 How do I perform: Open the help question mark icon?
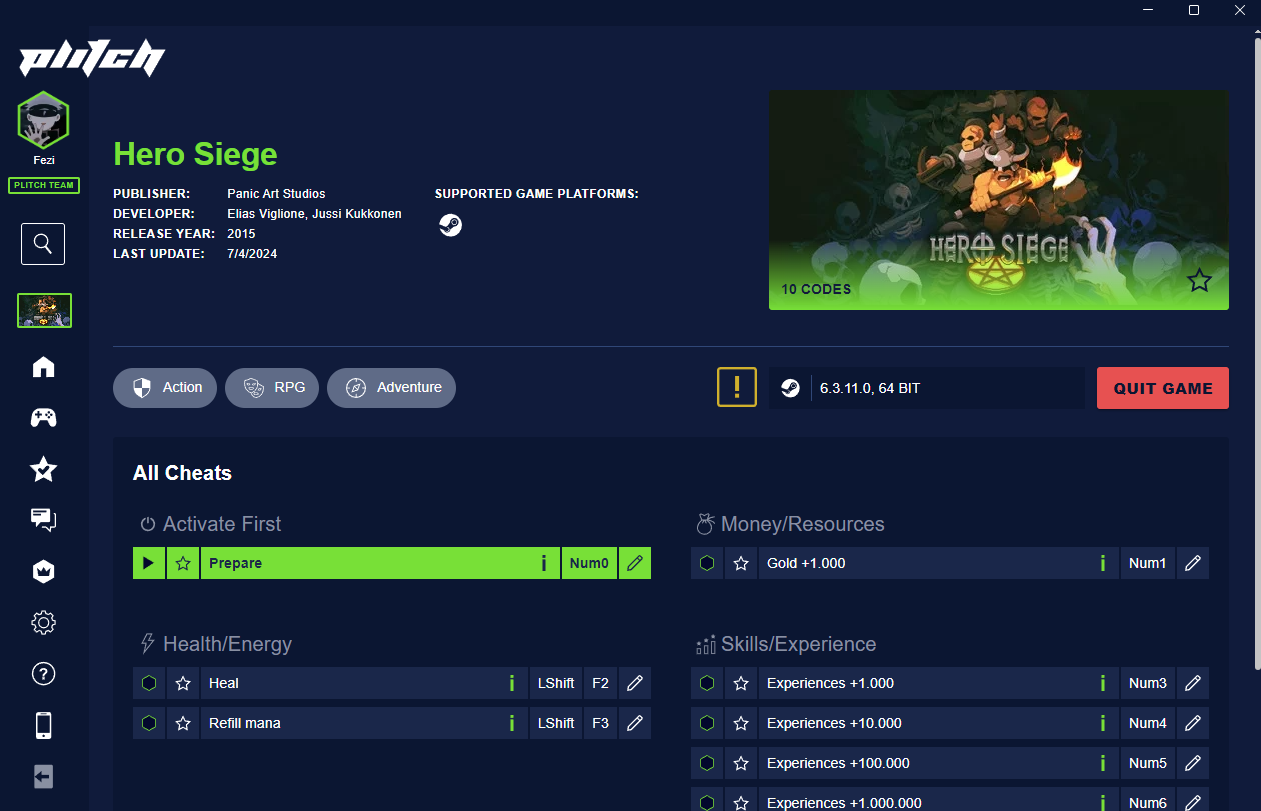[x=43, y=674]
